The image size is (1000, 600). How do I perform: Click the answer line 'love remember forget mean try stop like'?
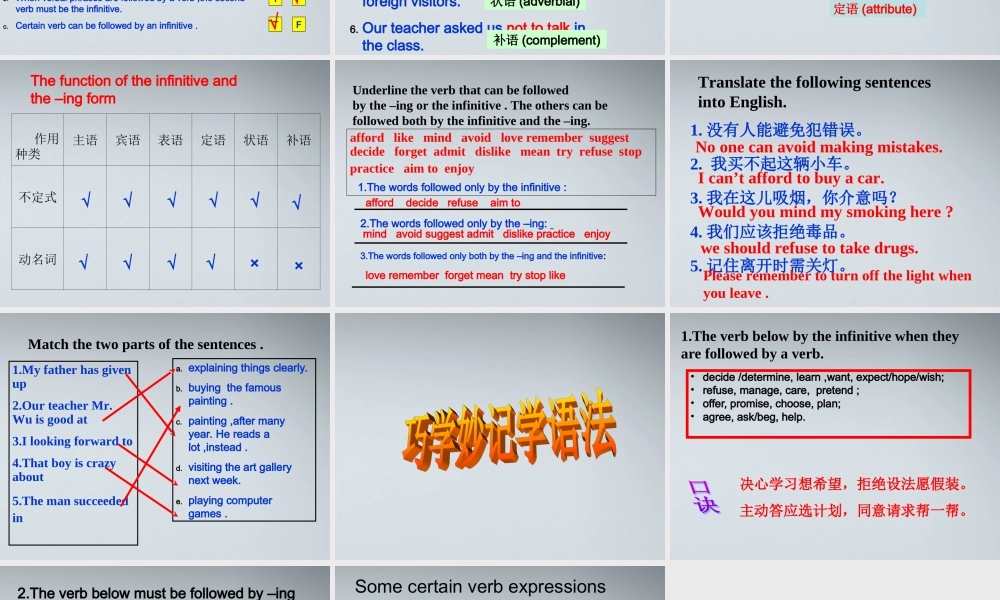(x=465, y=275)
